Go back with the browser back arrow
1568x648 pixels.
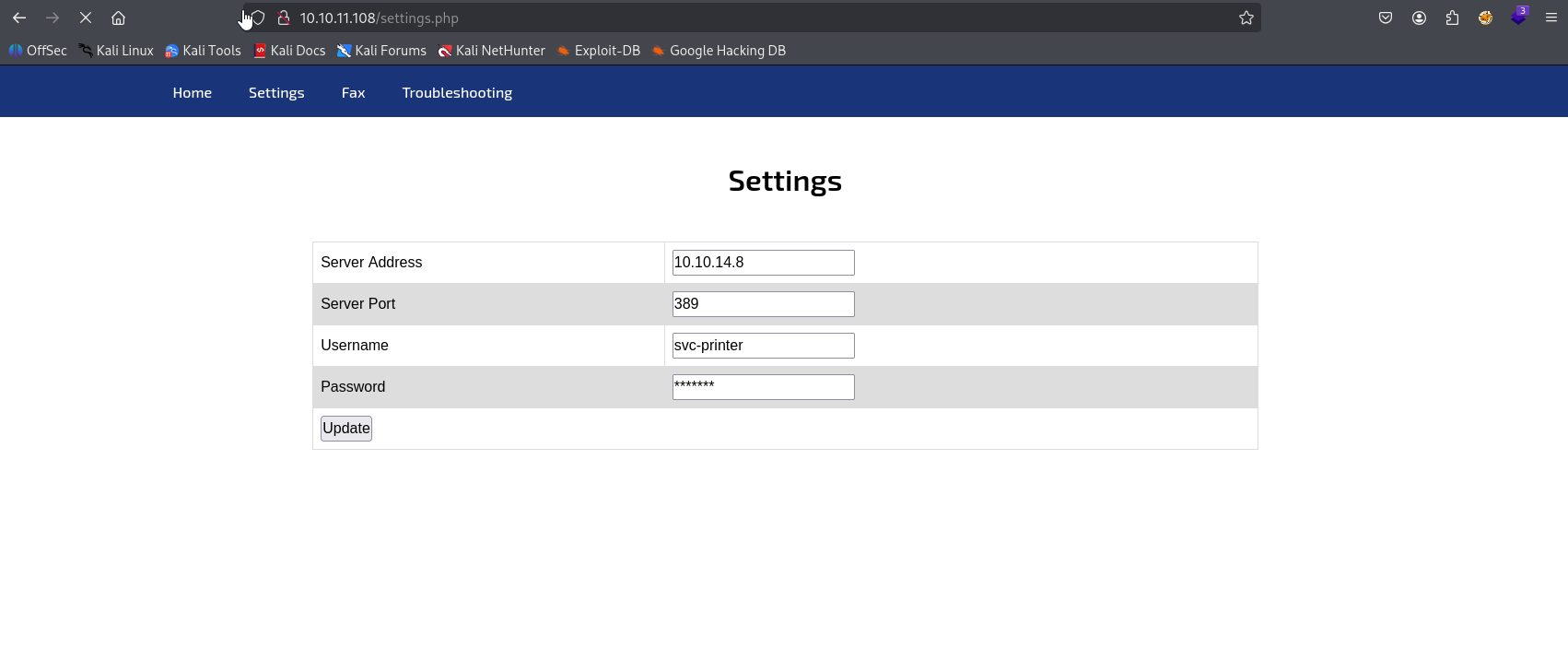tap(19, 18)
